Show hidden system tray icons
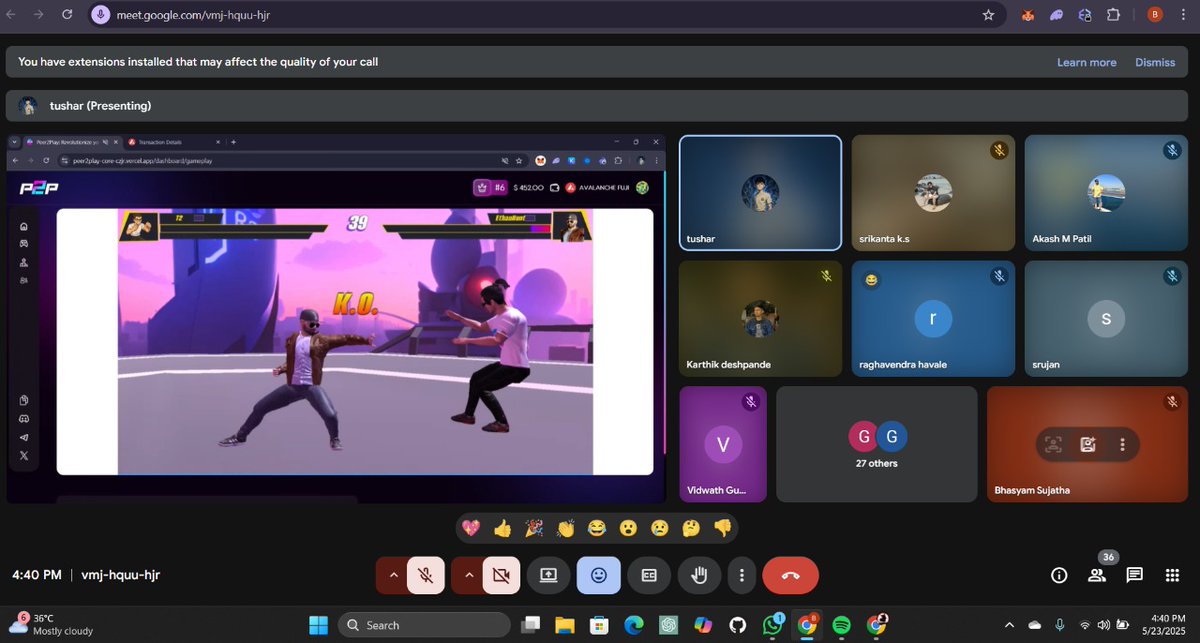 click(1008, 625)
